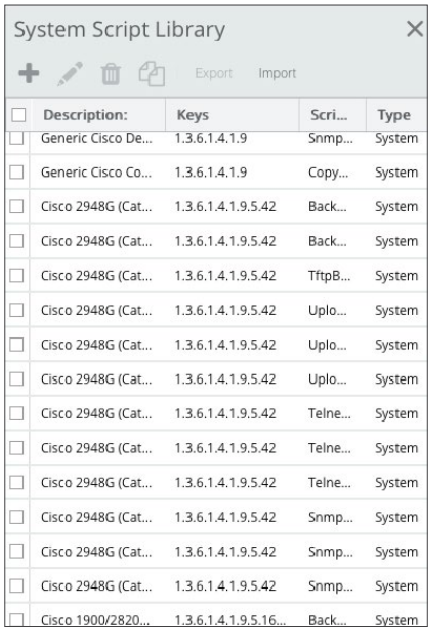The width and height of the screenshot is (432, 631).
Task: Click the copy script icon
Action: click(x=152, y=74)
